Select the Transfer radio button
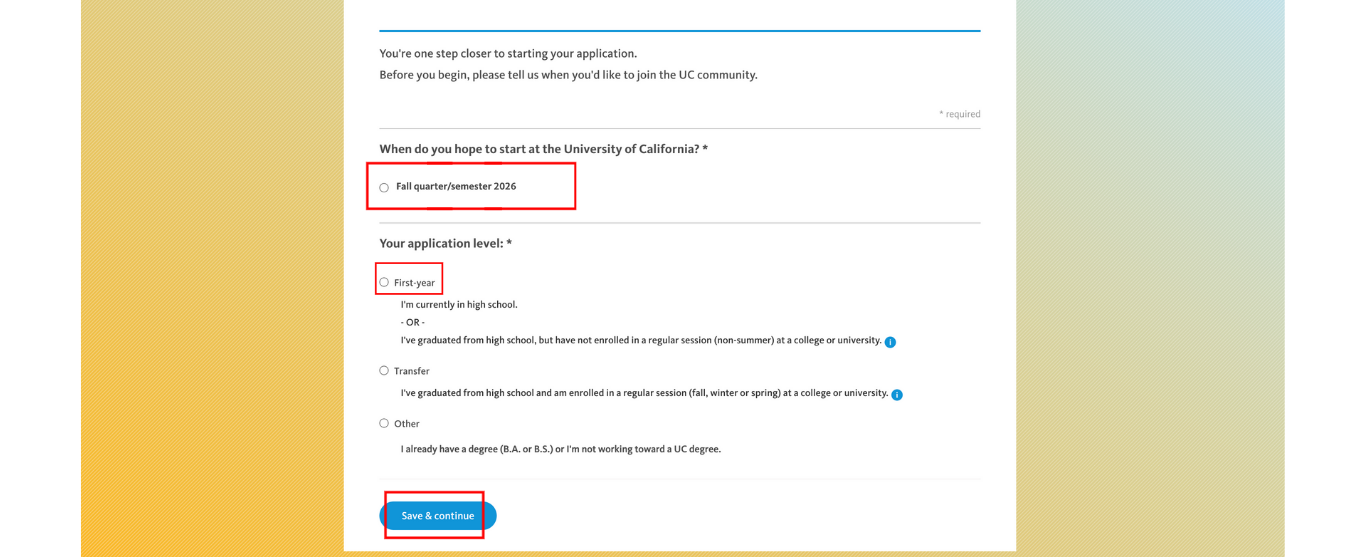This screenshot has height=557, width=1366. [384, 370]
